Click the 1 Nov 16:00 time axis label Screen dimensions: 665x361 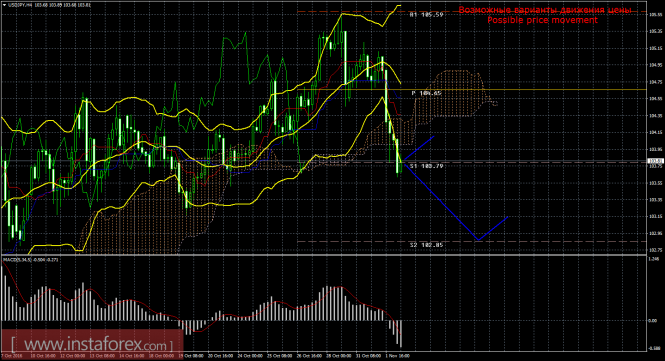coord(397,356)
